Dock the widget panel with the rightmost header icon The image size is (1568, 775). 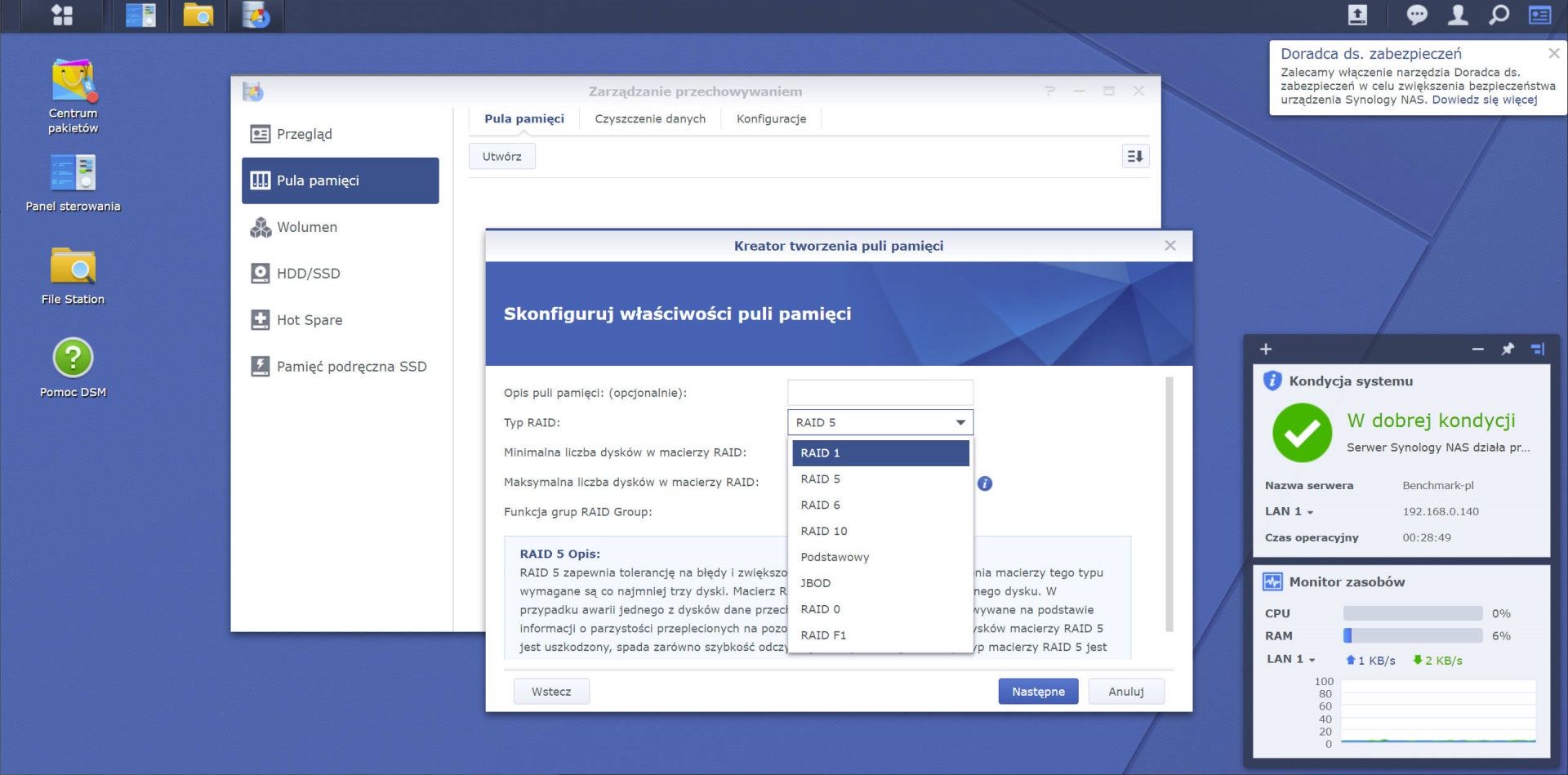coord(1538,350)
